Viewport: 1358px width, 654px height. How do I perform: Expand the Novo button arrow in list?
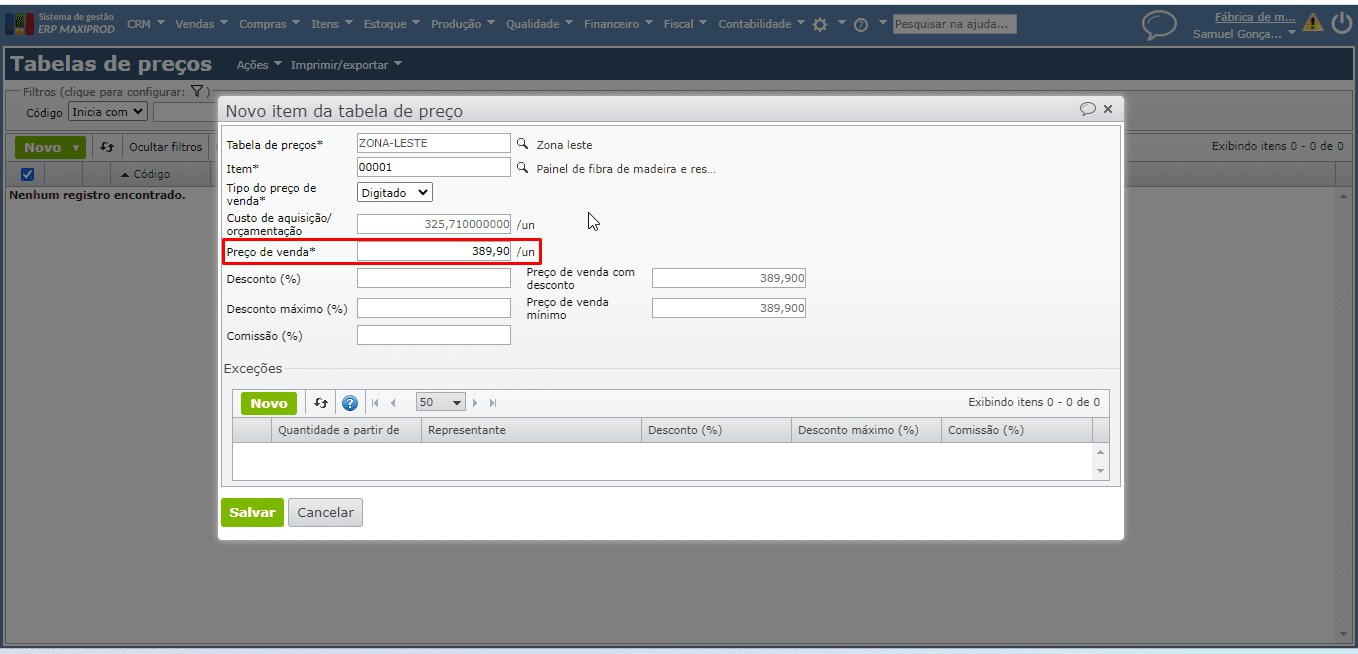(x=77, y=148)
